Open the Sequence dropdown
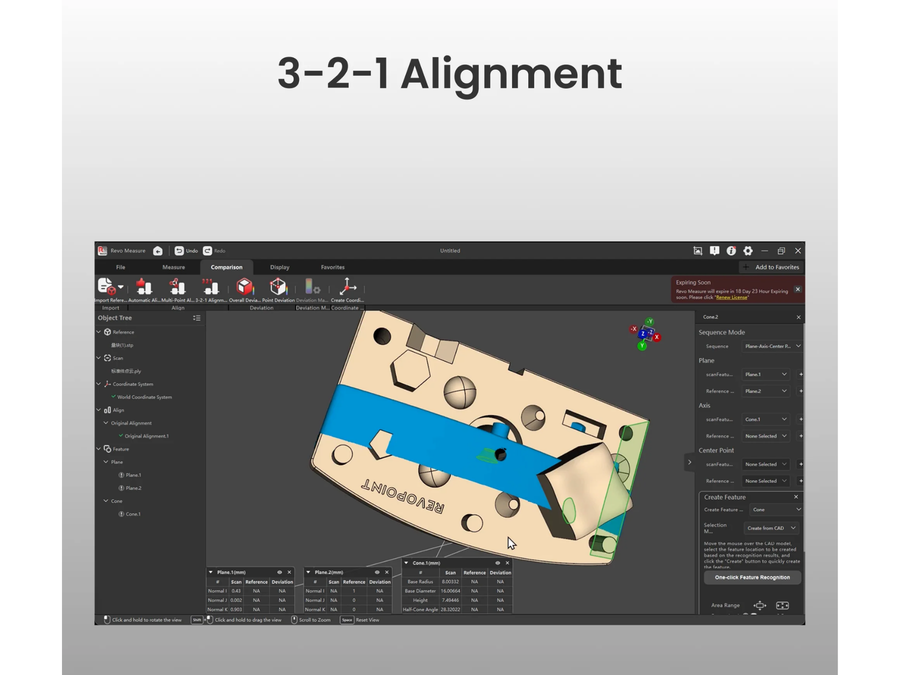 pyautogui.click(x=772, y=346)
